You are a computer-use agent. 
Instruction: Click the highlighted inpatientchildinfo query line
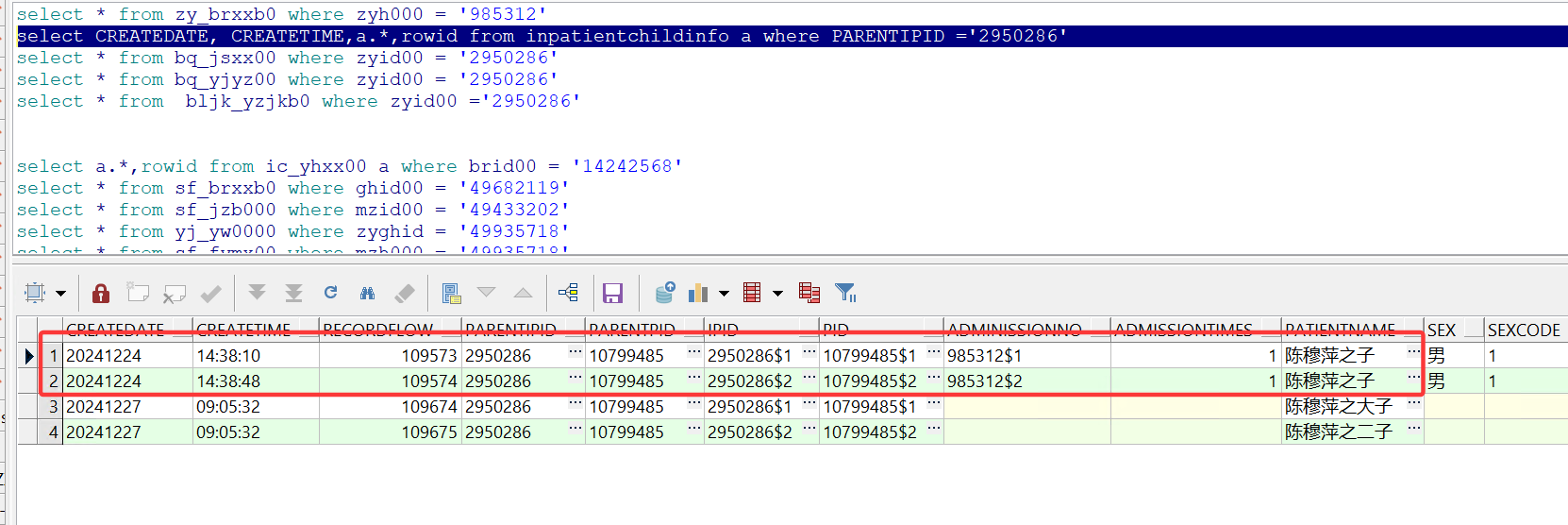tap(542, 36)
